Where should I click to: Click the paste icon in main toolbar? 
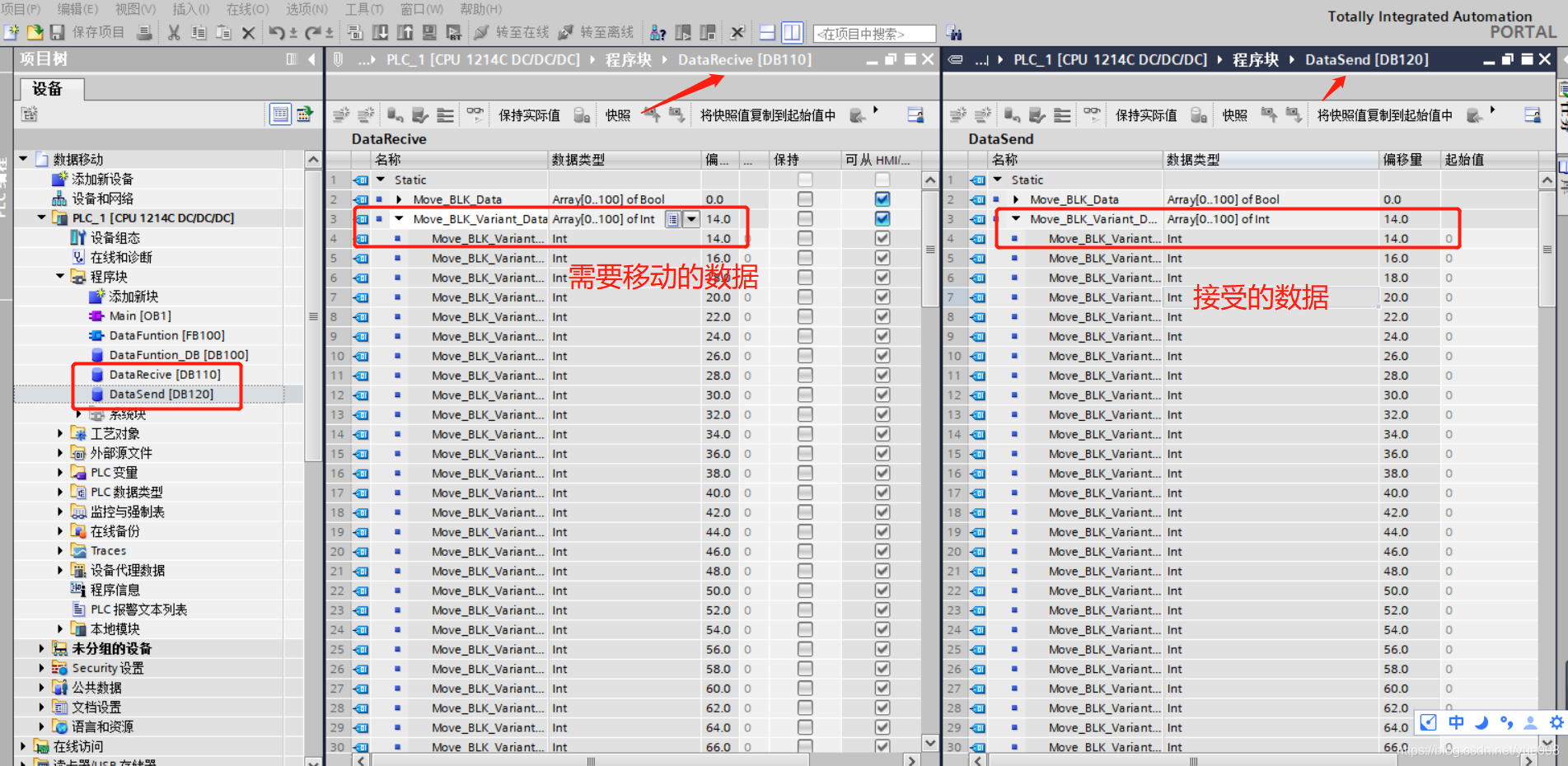(223, 32)
